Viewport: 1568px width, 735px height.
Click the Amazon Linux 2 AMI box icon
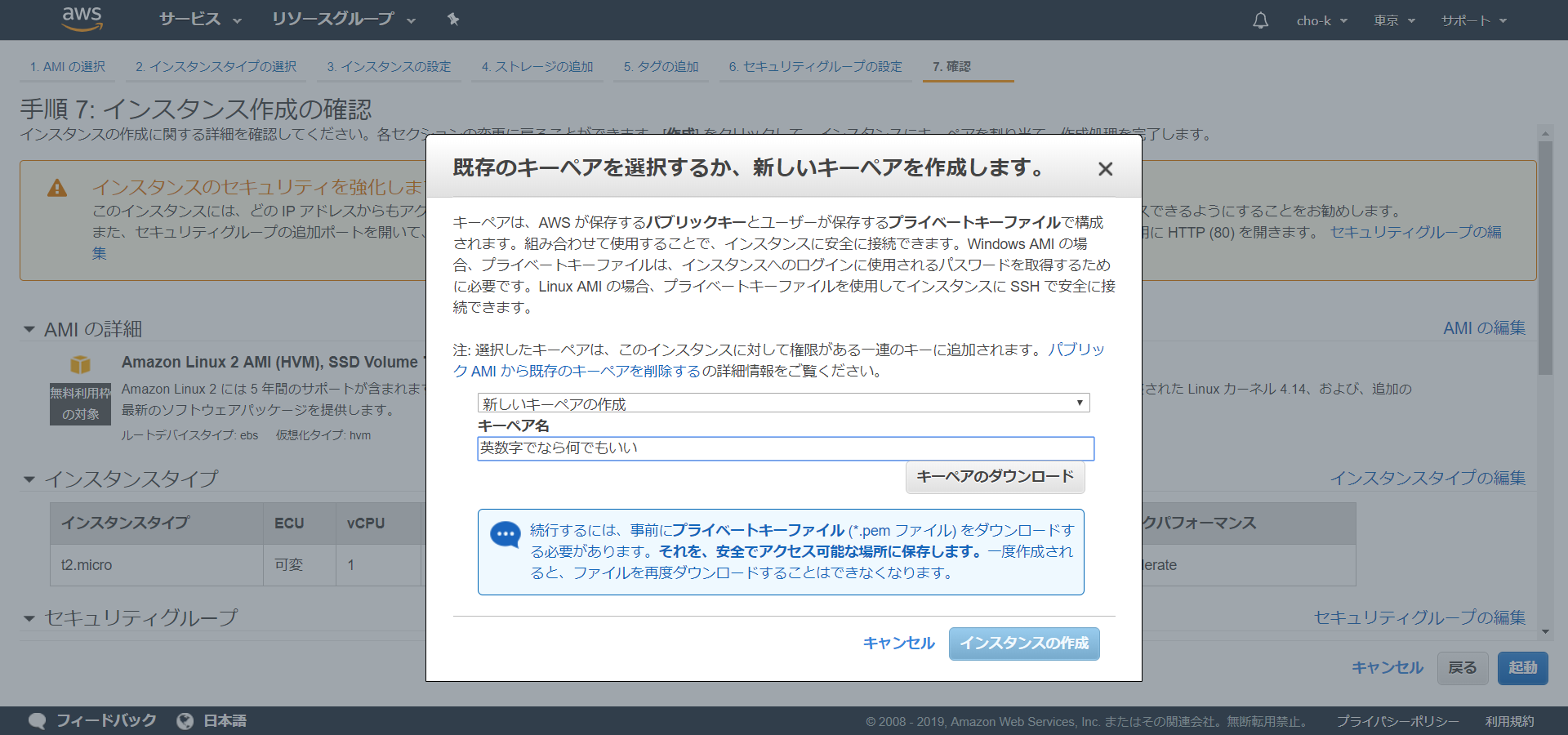click(80, 364)
